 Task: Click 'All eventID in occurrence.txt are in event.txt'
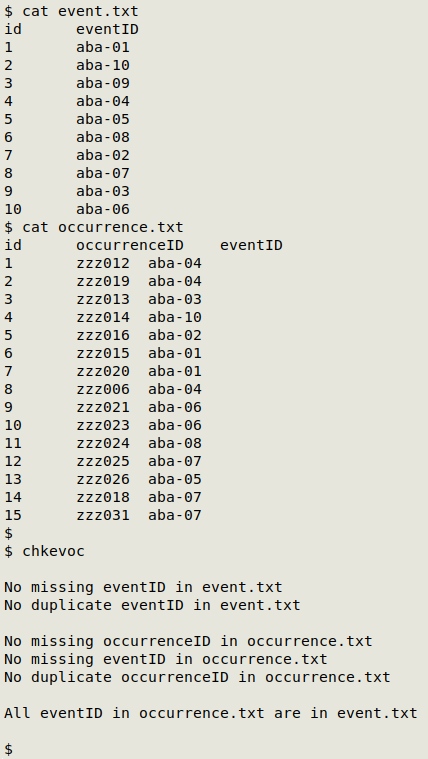point(211,713)
